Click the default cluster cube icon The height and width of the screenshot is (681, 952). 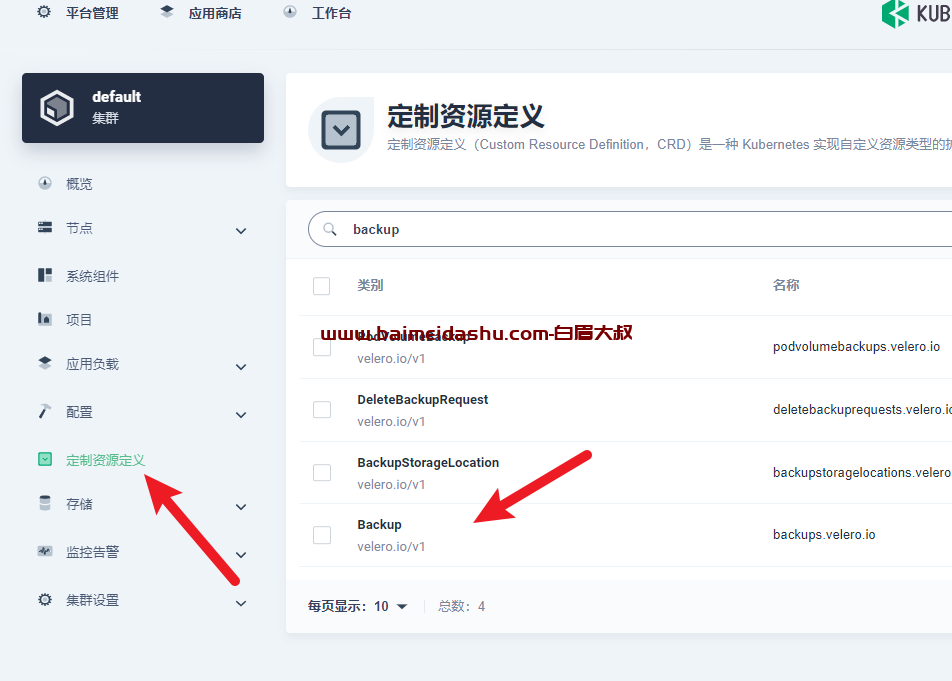point(57,108)
